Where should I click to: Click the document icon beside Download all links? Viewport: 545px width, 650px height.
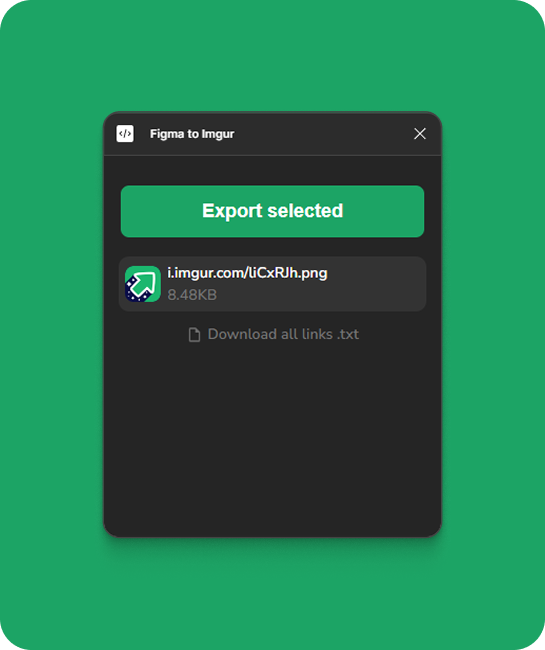coord(194,335)
